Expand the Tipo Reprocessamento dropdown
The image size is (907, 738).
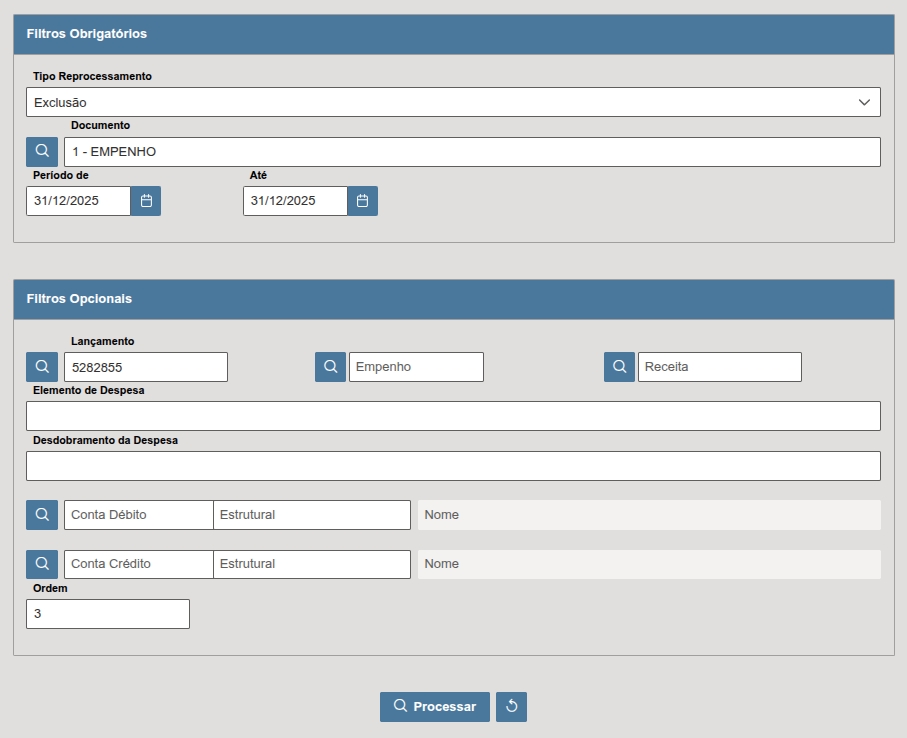453,102
